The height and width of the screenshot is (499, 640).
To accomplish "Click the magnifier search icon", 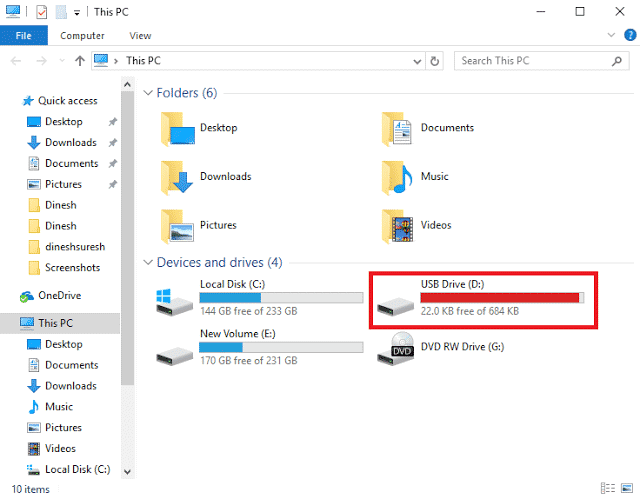I will click(x=617, y=61).
